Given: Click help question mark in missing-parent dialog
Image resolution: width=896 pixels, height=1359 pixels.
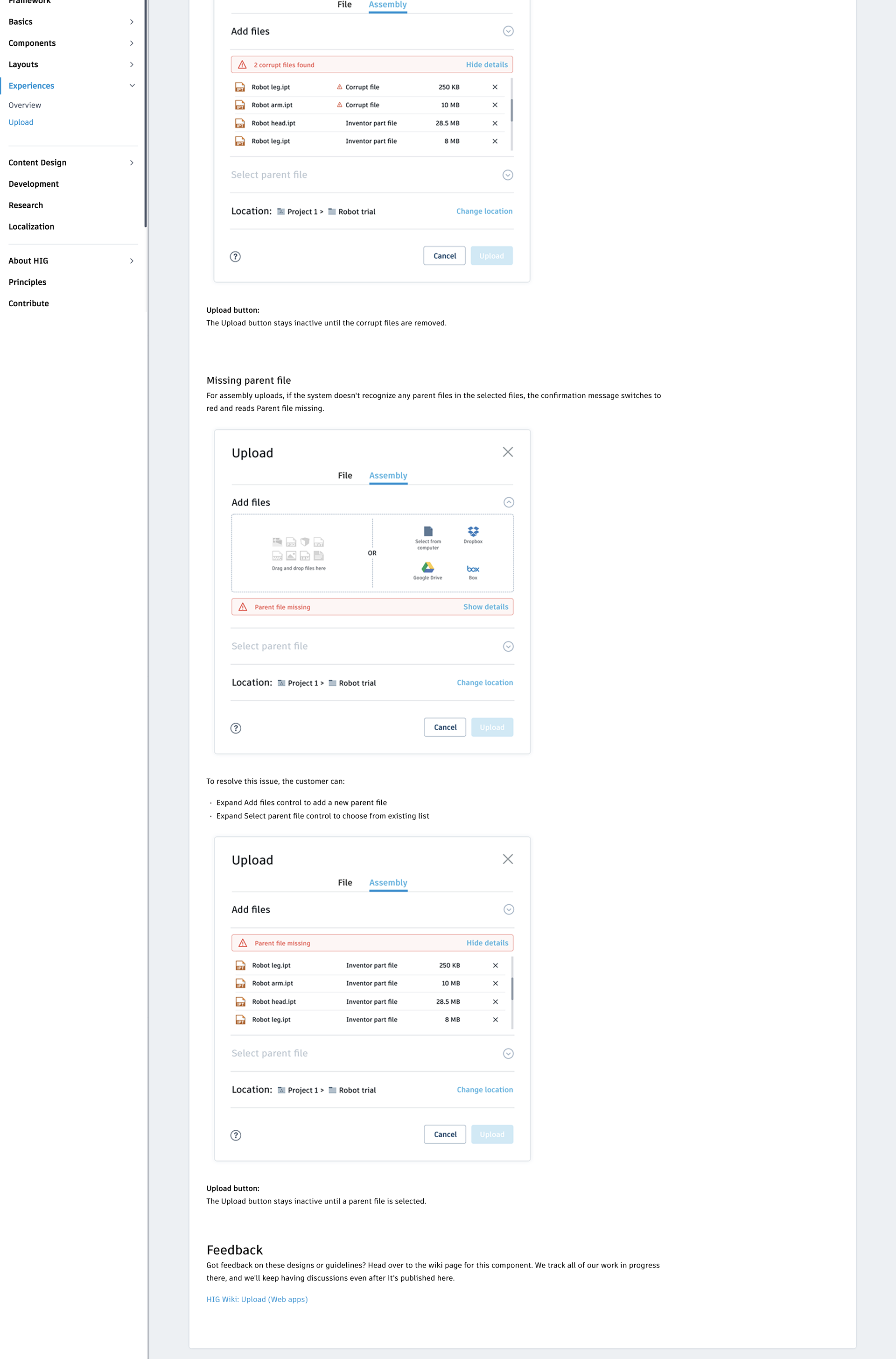Looking at the screenshot, I should click(x=235, y=728).
